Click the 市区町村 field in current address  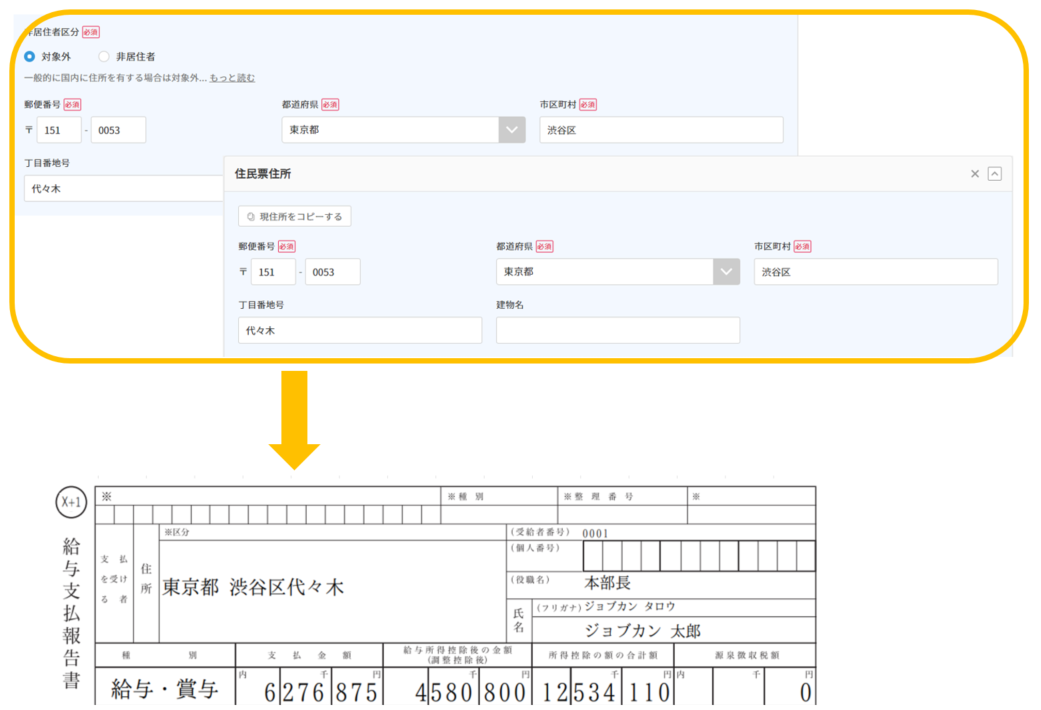(x=661, y=130)
